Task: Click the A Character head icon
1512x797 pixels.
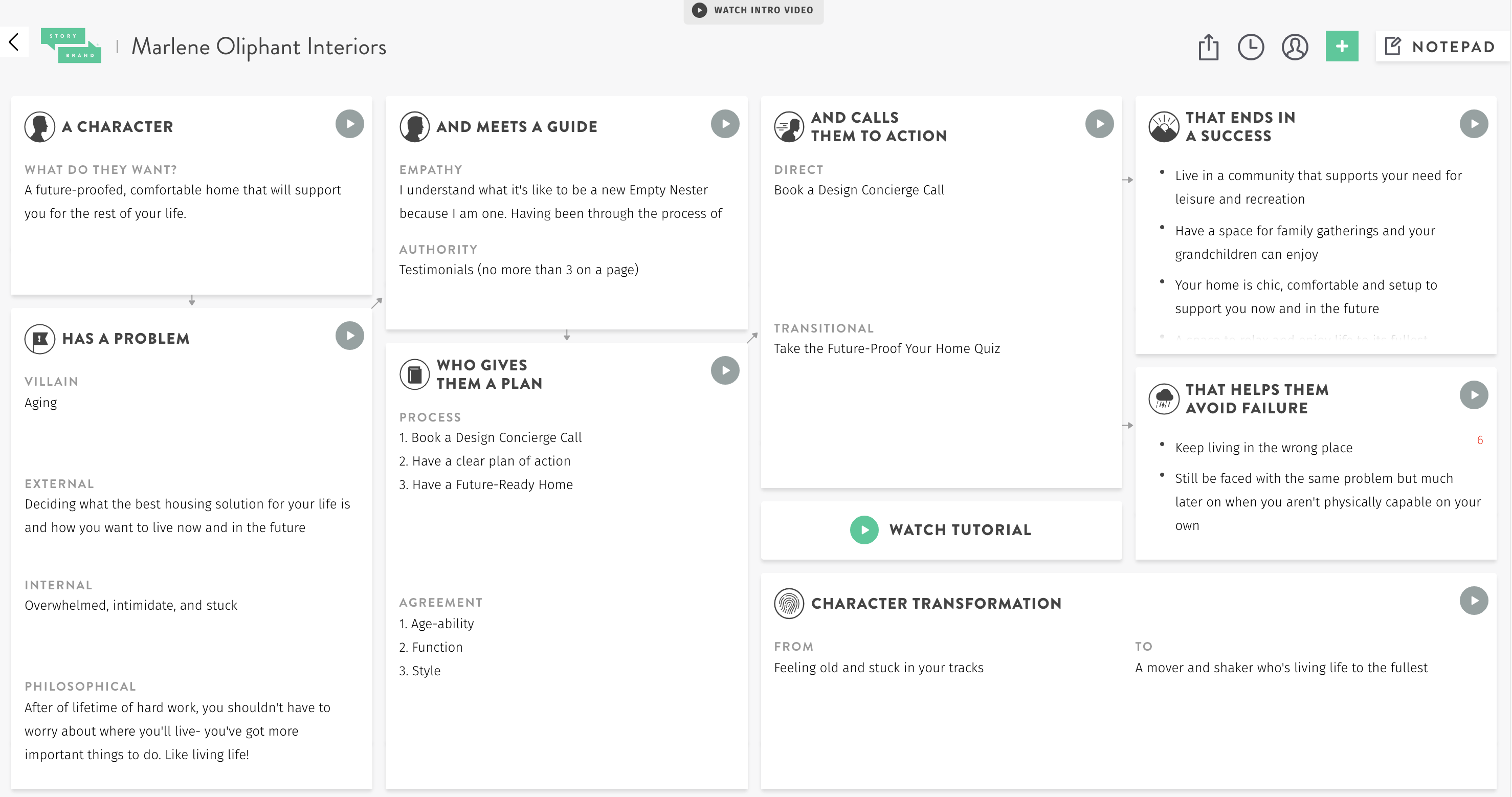Action: [40, 127]
